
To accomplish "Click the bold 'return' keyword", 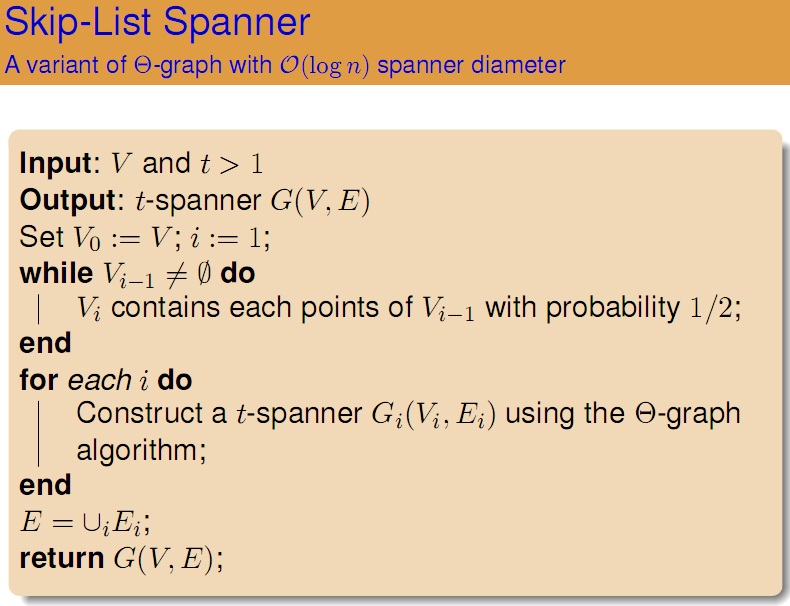I will click(61, 557).
